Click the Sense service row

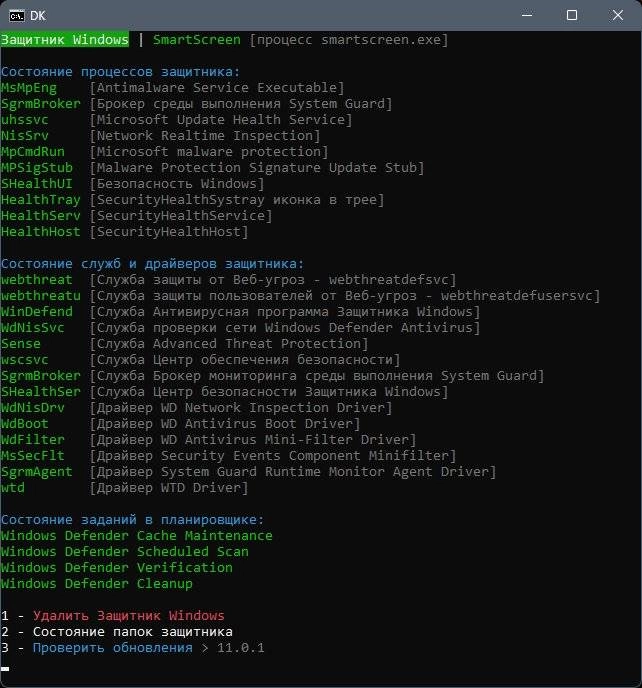click(x=184, y=344)
